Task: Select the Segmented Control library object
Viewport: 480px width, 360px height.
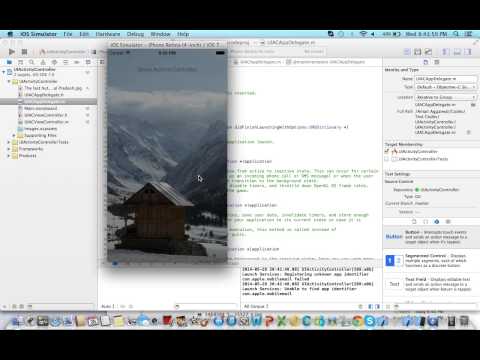Action: [432, 261]
